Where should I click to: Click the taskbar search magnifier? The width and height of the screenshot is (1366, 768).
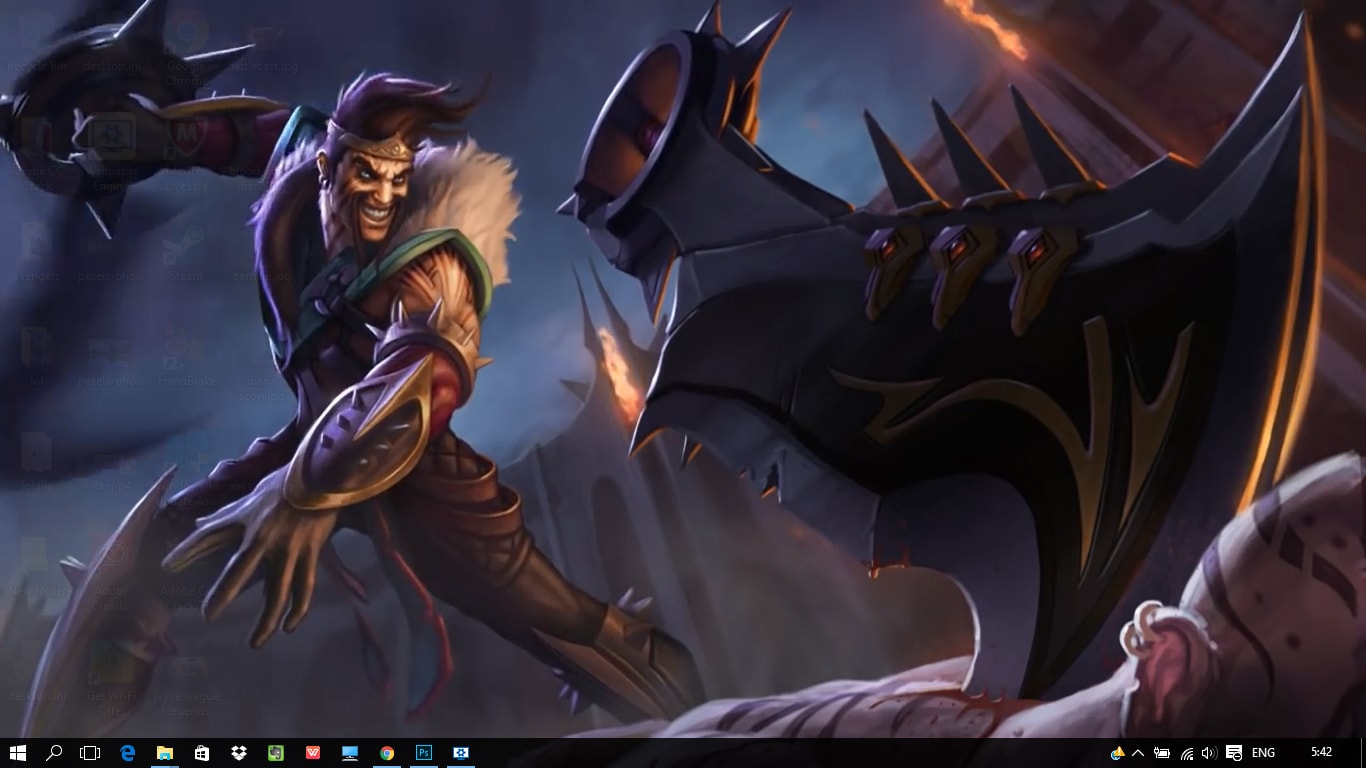54,753
